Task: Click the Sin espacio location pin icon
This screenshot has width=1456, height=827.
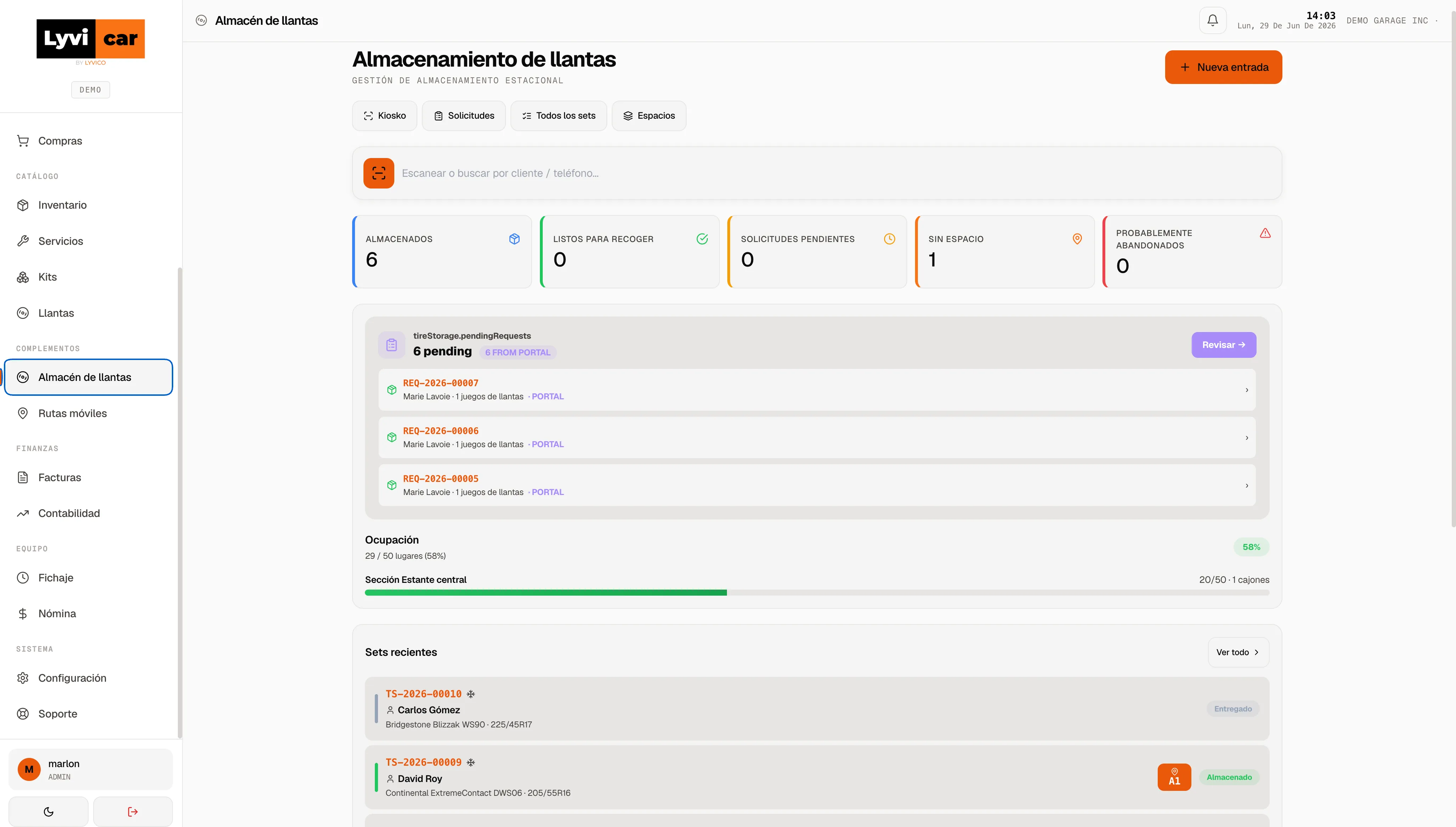Action: [x=1077, y=239]
